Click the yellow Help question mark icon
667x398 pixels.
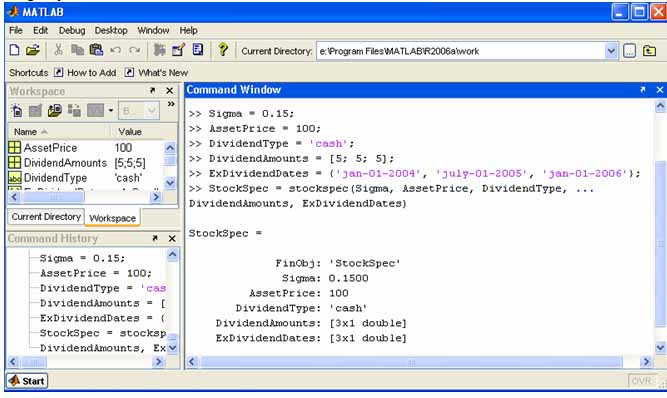222,50
